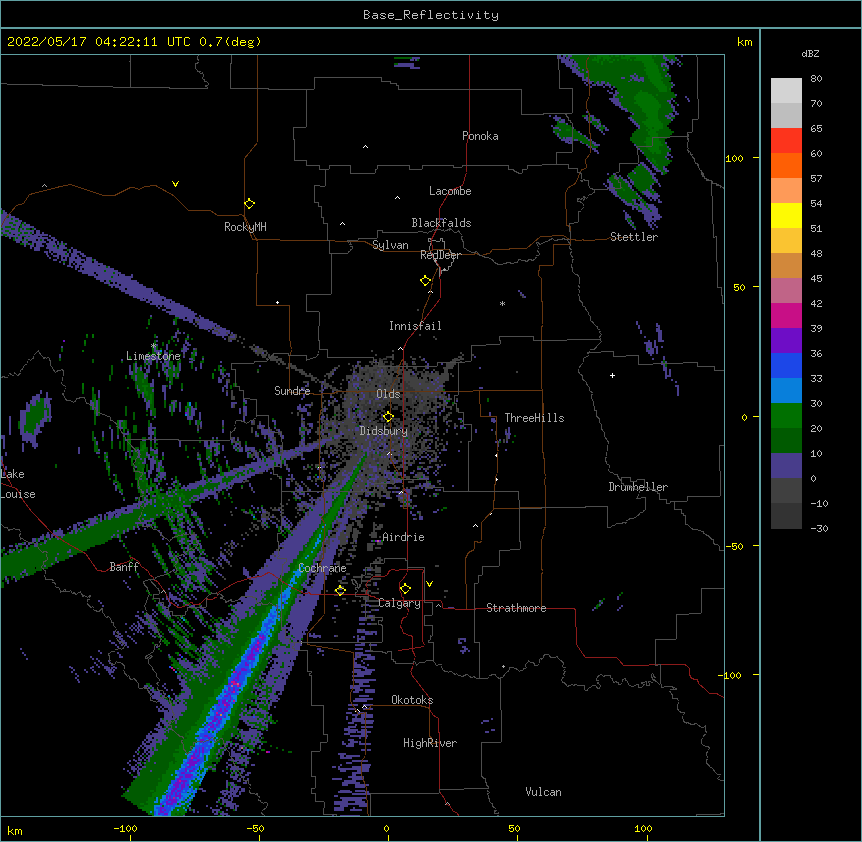
Task: Click the yellow diamond marker above Calgary label
Action: [405, 589]
